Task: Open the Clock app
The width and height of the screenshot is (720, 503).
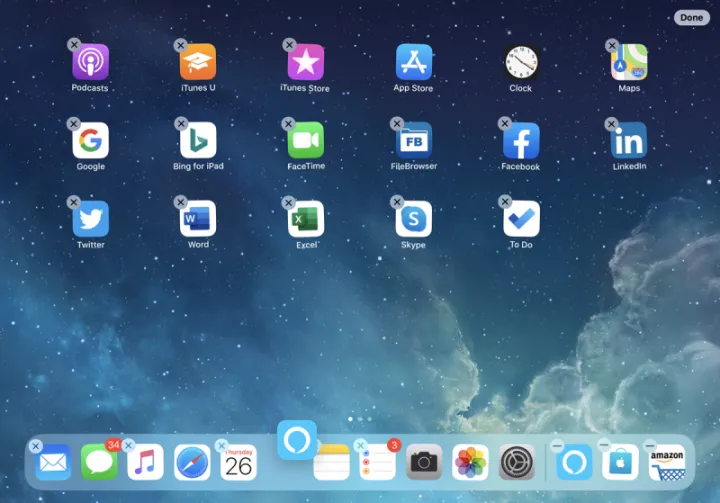Action: pos(521,62)
